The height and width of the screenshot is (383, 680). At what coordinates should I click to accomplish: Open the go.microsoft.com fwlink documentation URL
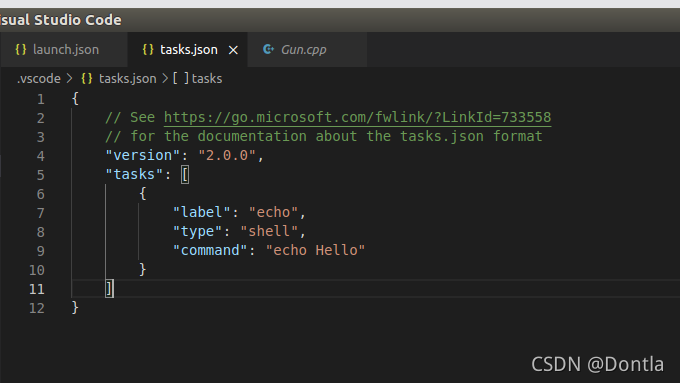[x=357, y=118]
